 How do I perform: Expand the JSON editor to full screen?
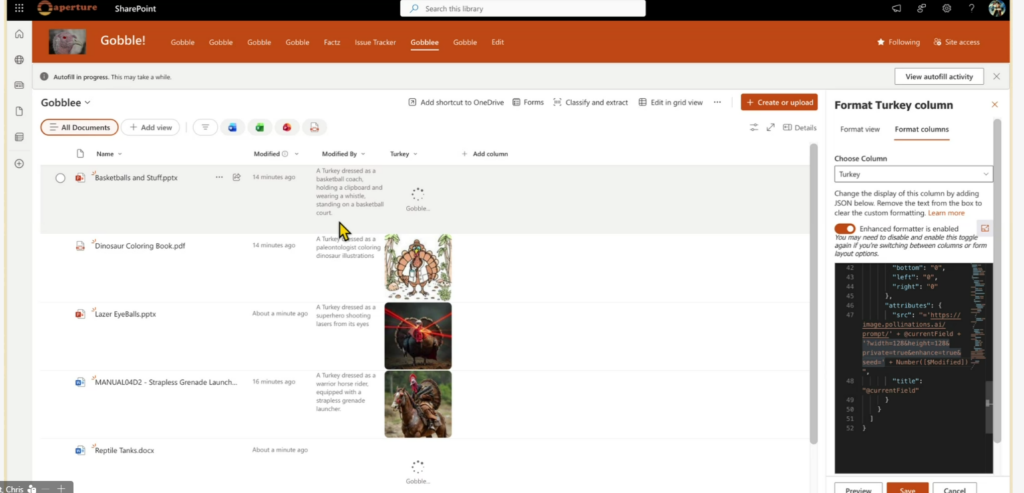coord(984,229)
